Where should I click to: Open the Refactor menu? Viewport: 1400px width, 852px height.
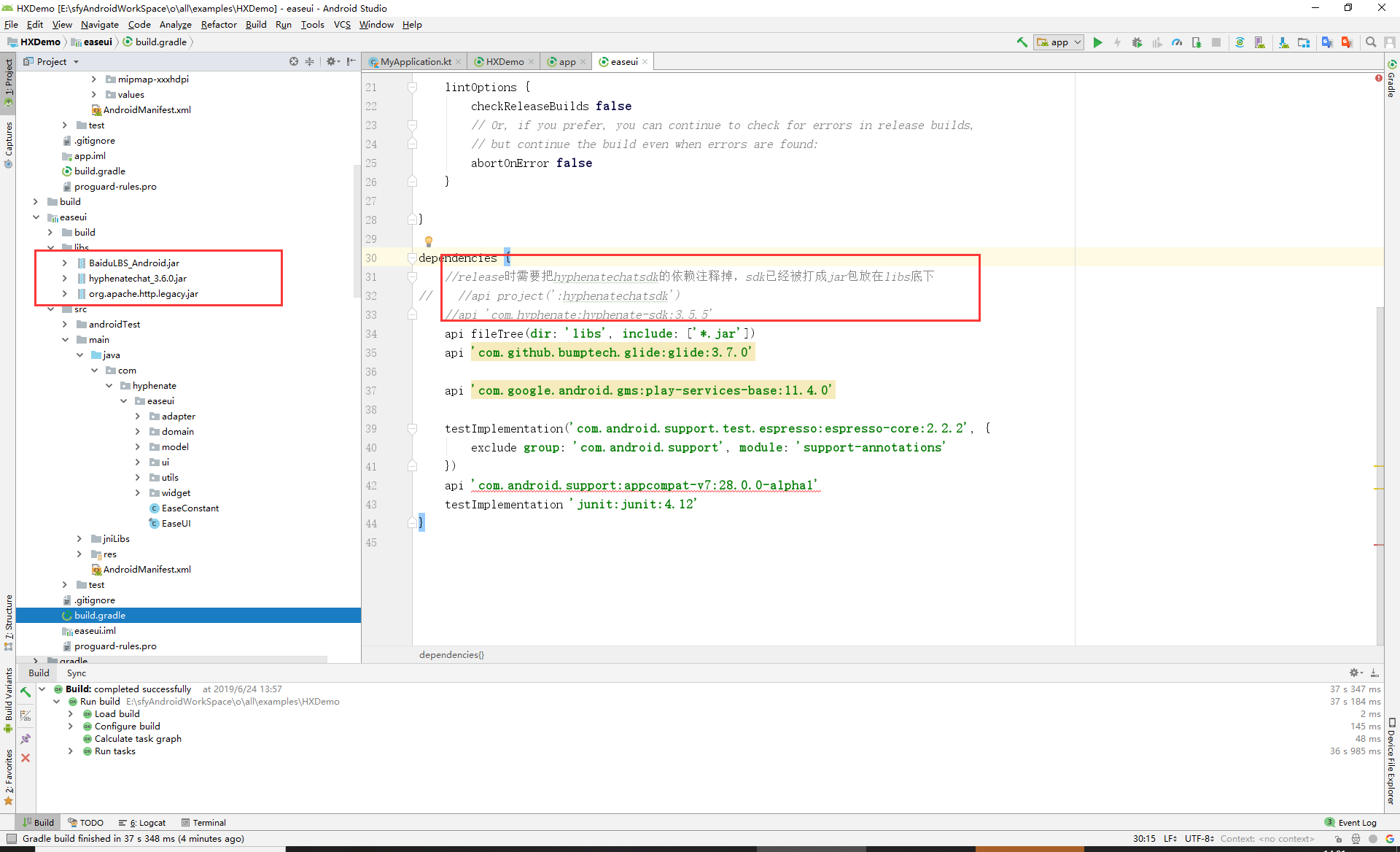point(219,24)
